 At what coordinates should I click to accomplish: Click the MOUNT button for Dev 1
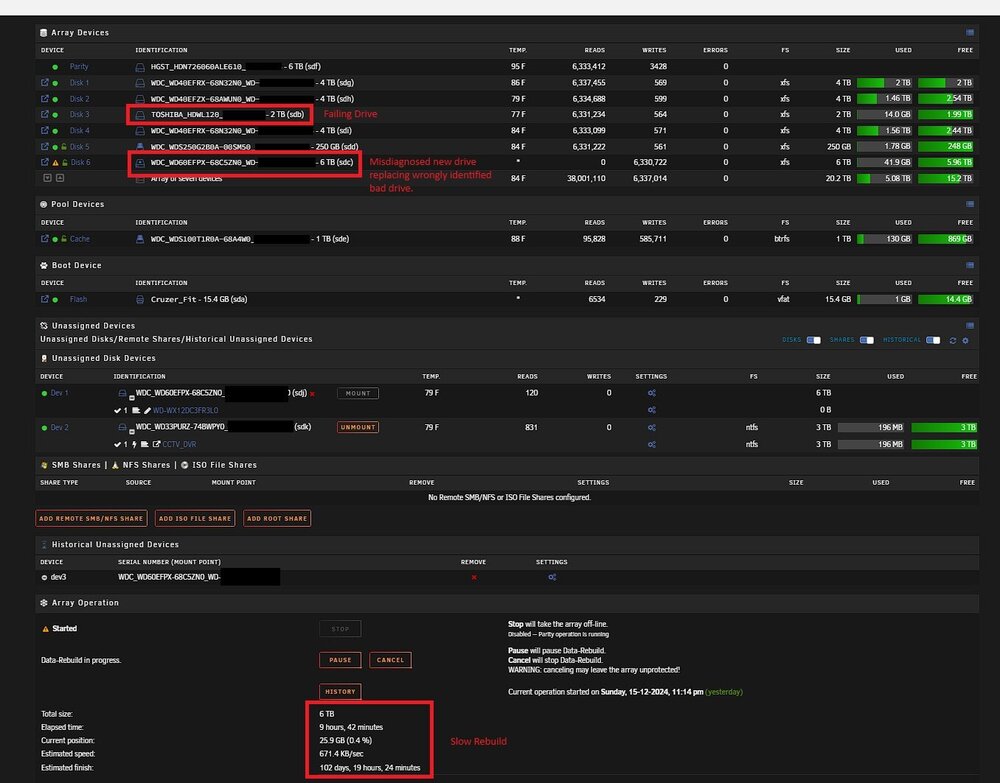pyautogui.click(x=358, y=393)
